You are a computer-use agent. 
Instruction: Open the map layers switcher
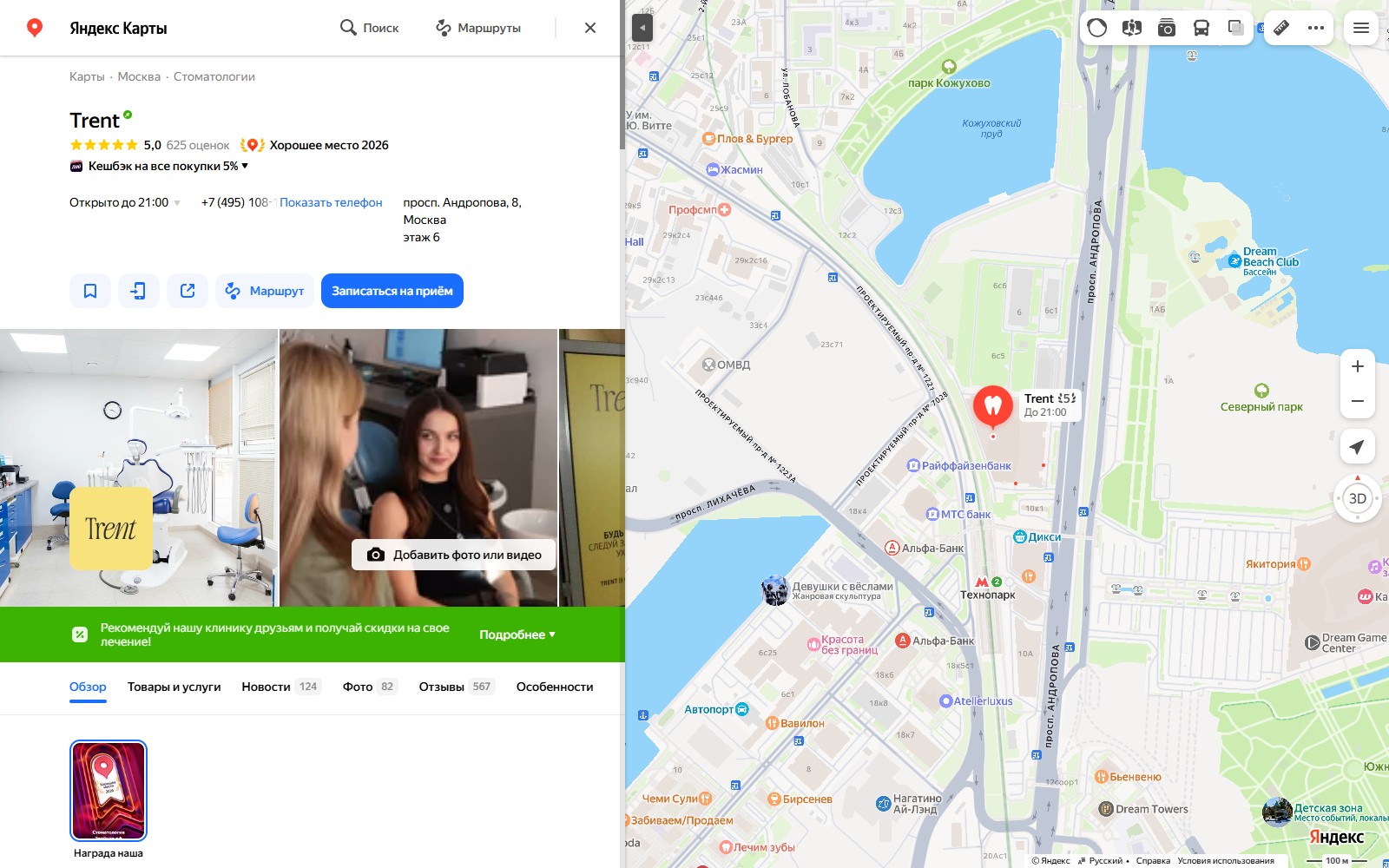tap(1236, 28)
